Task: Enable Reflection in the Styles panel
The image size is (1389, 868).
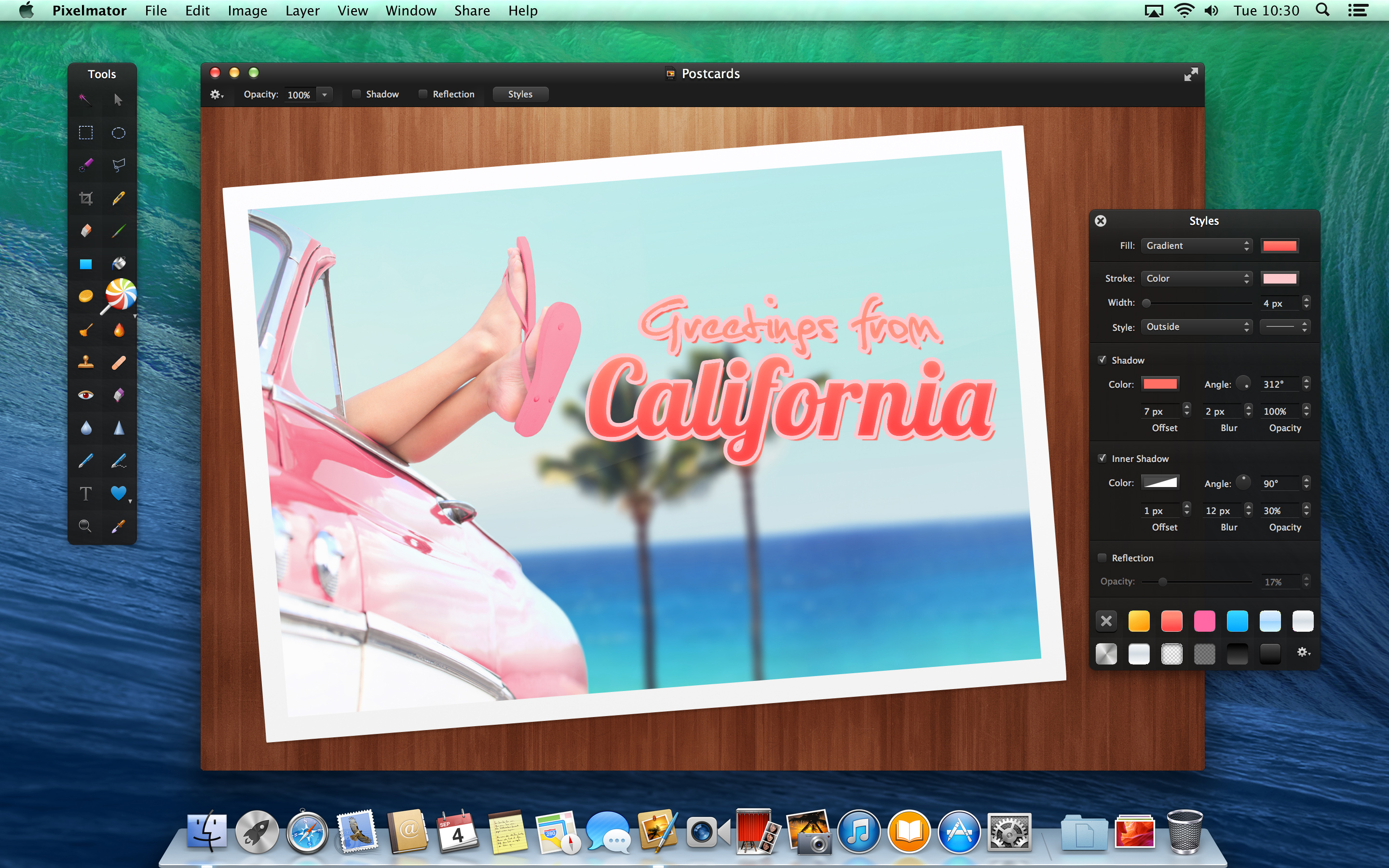Action: click(x=1102, y=557)
